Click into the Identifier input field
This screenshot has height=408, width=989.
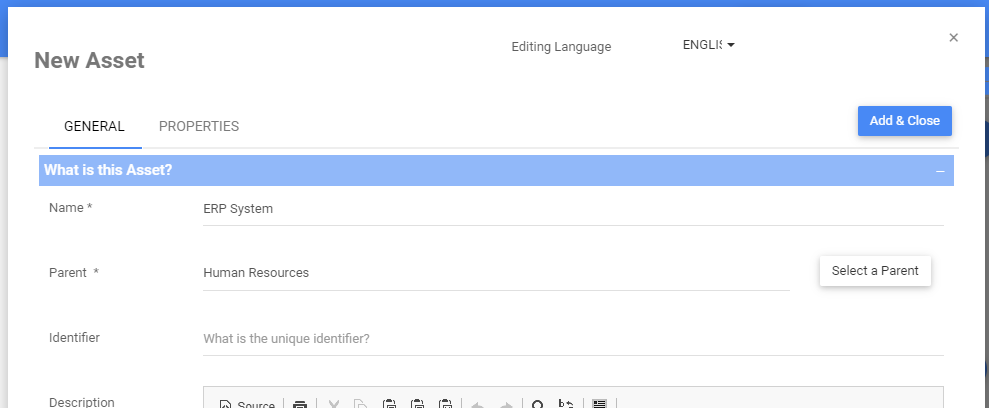[x=572, y=338]
